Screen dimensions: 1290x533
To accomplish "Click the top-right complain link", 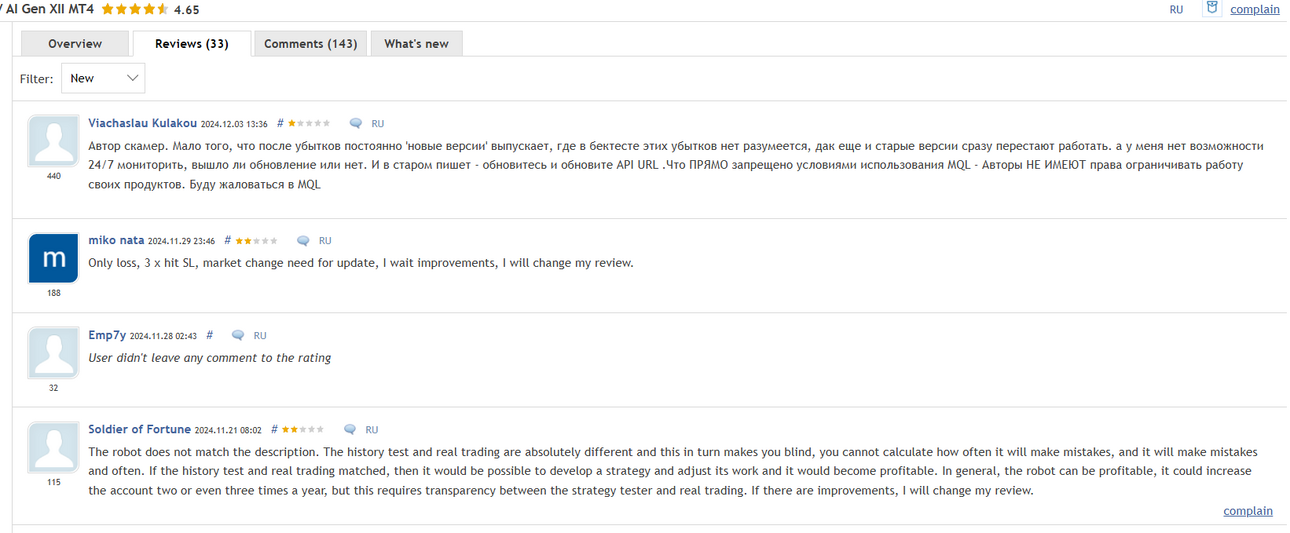I will tap(1254, 9).
